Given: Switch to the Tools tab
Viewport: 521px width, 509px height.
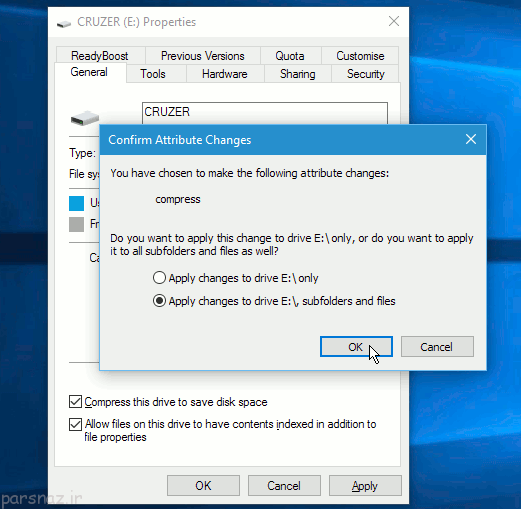Looking at the screenshot, I should [153, 74].
